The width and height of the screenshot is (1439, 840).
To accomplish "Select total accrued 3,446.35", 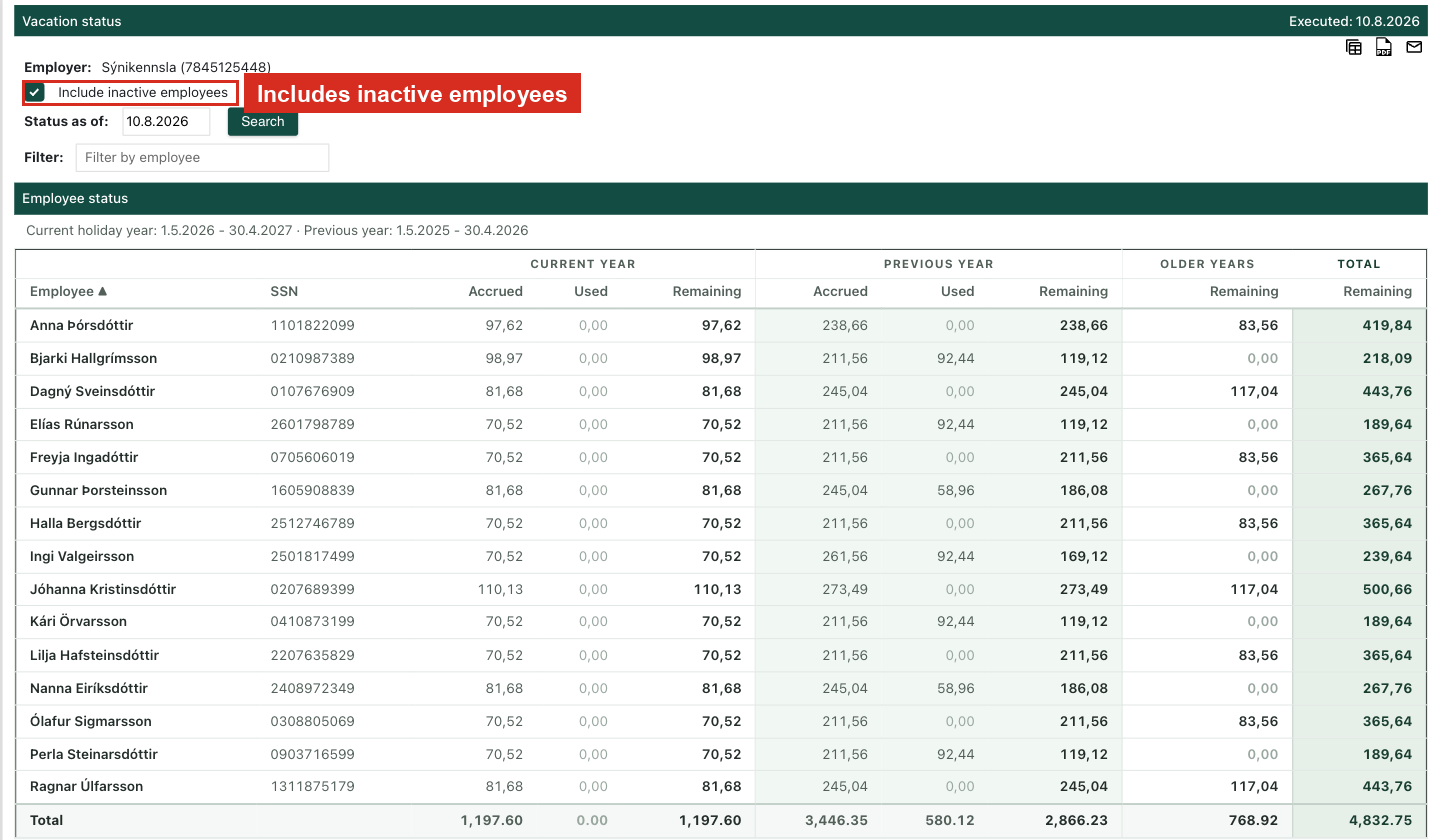I will pos(836,820).
